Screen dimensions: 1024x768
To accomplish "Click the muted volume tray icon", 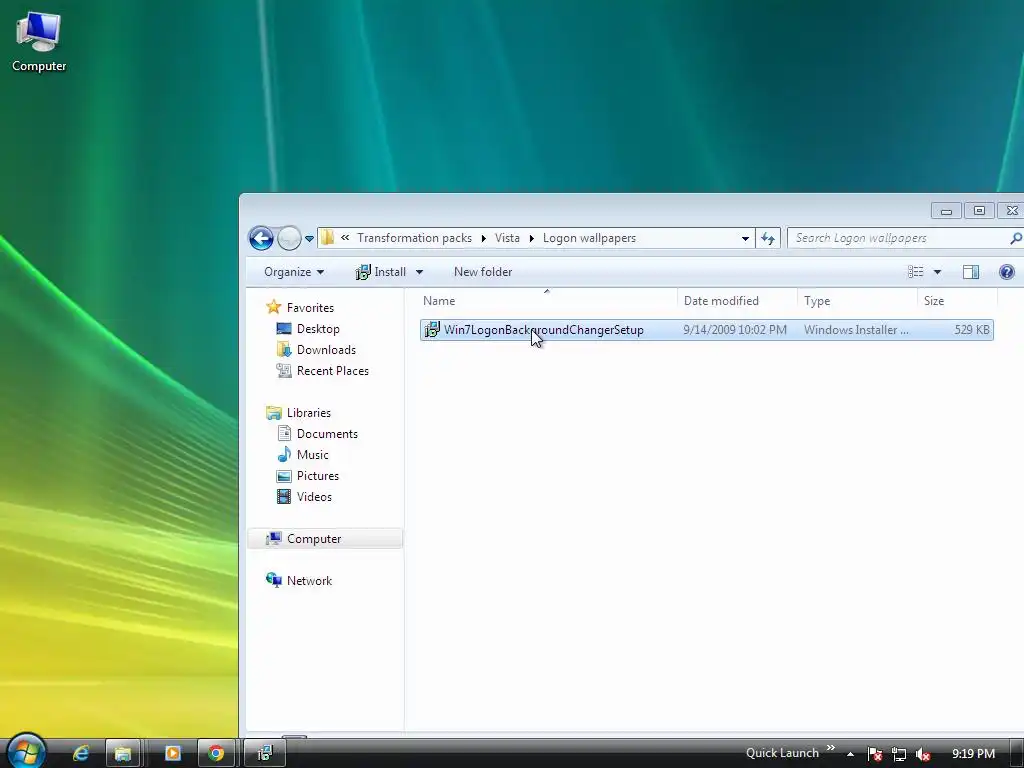I will pyautogui.click(x=923, y=754).
